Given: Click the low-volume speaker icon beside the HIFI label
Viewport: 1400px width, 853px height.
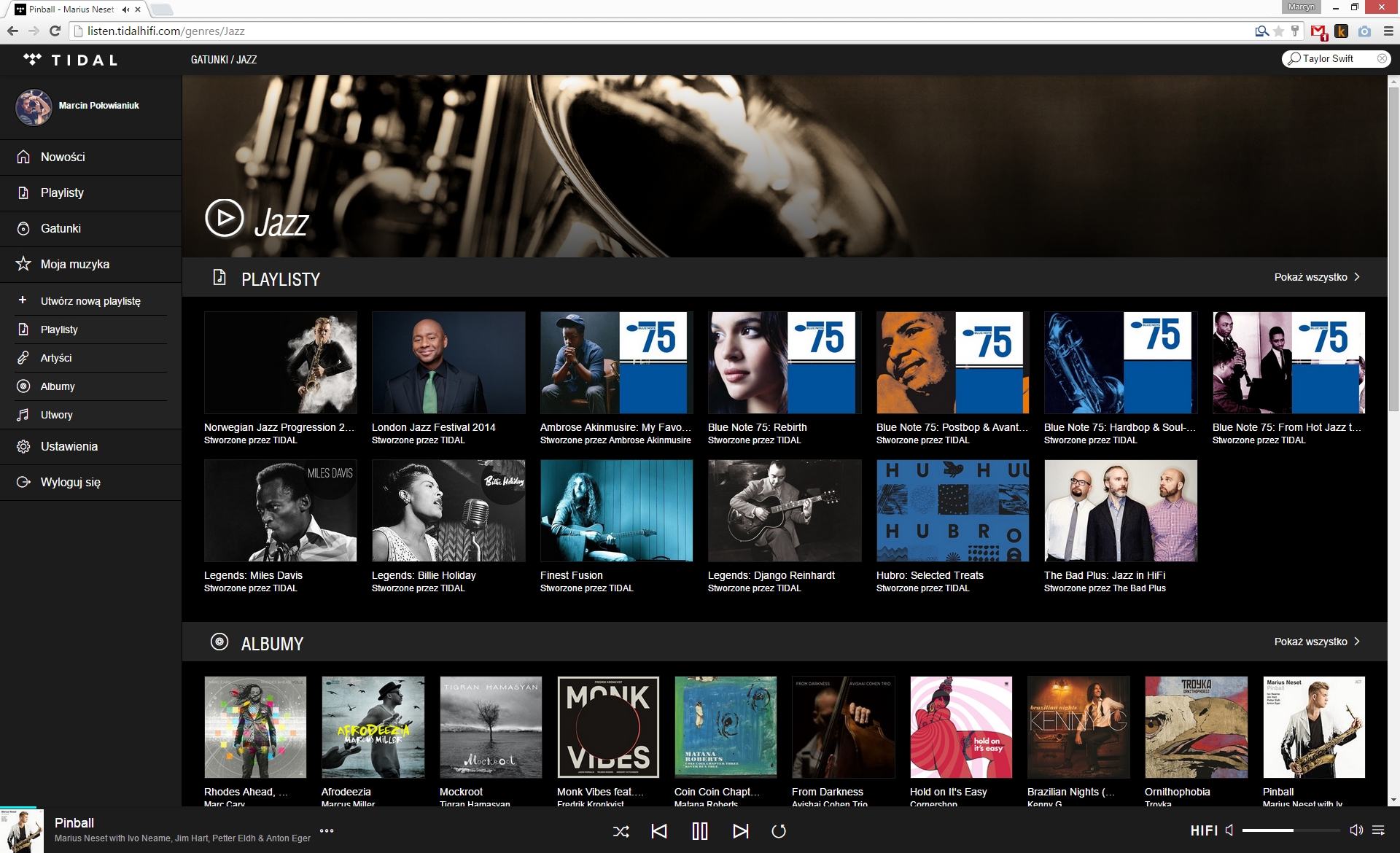Looking at the screenshot, I should (x=1229, y=830).
